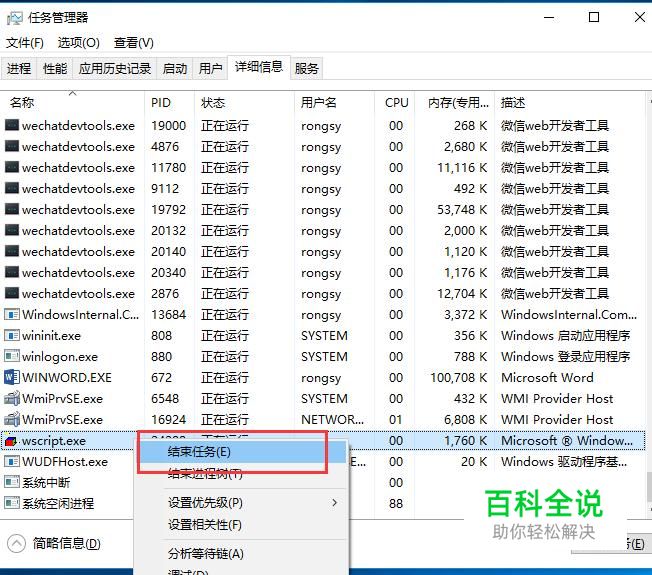Sort by the PID column header
The width and height of the screenshot is (652, 575).
click(x=170, y=102)
